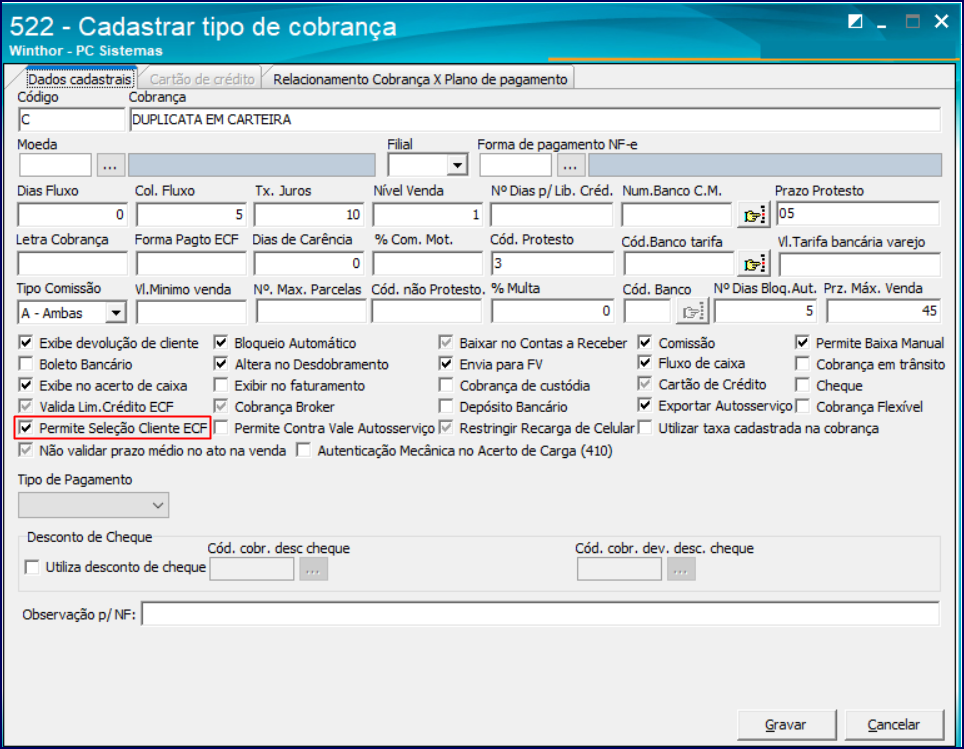Image resolution: width=964 pixels, height=749 pixels.
Task: Enable Depósito Bancário checkbox
Action: [x=446, y=406]
